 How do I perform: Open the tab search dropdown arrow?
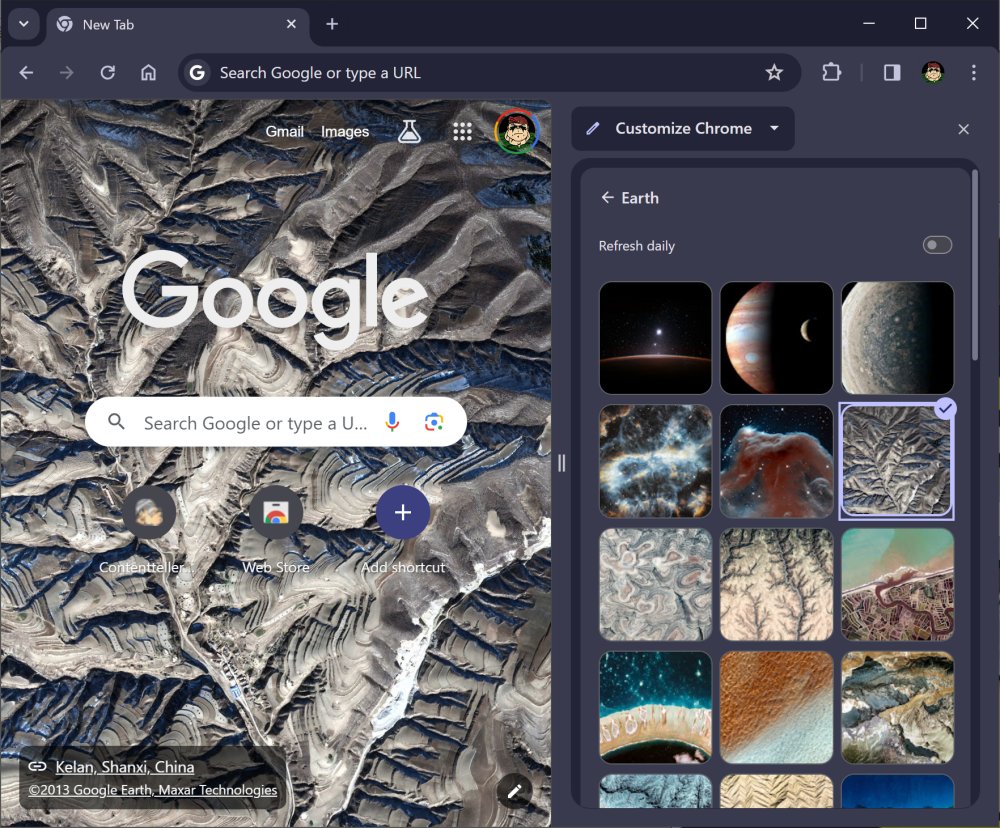click(24, 24)
